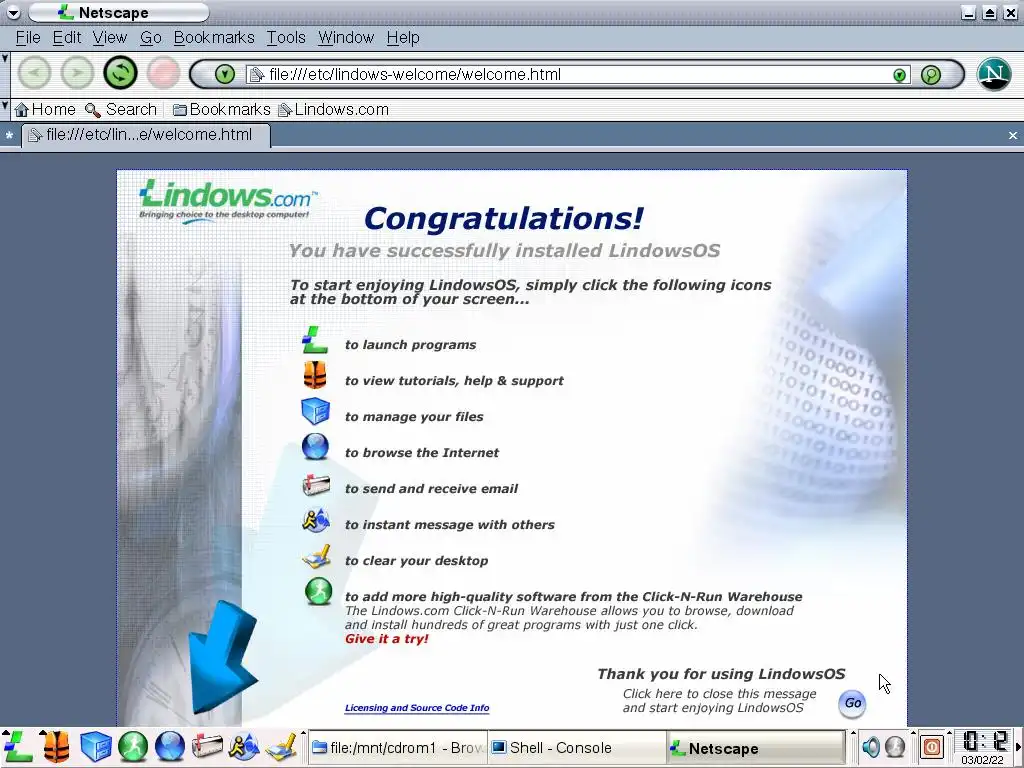Click the Lindows.com logo on the page

coord(227,200)
